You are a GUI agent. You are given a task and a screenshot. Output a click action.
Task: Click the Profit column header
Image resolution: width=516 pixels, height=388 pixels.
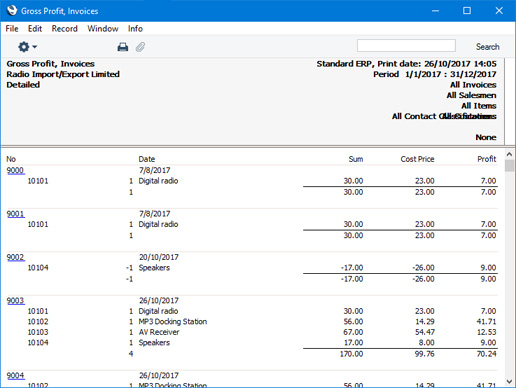point(487,159)
